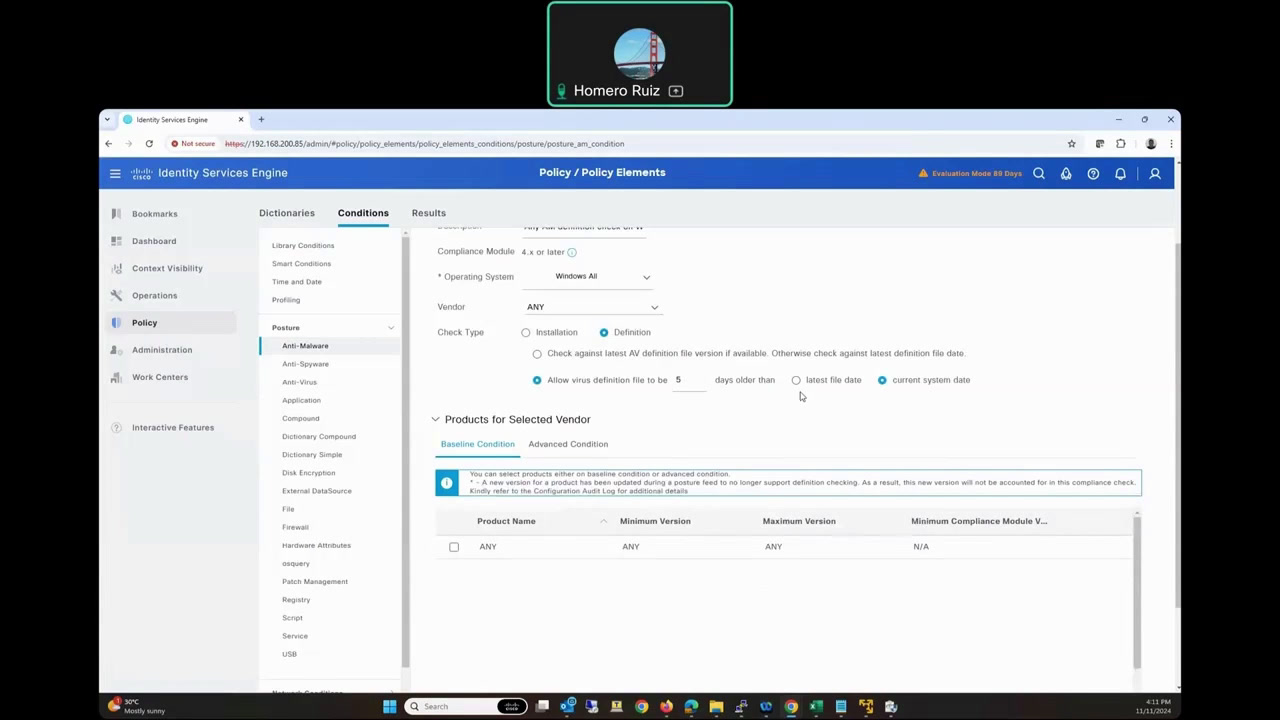Click the Compliance Module info icon
1280x720 pixels.
pyautogui.click(x=572, y=252)
